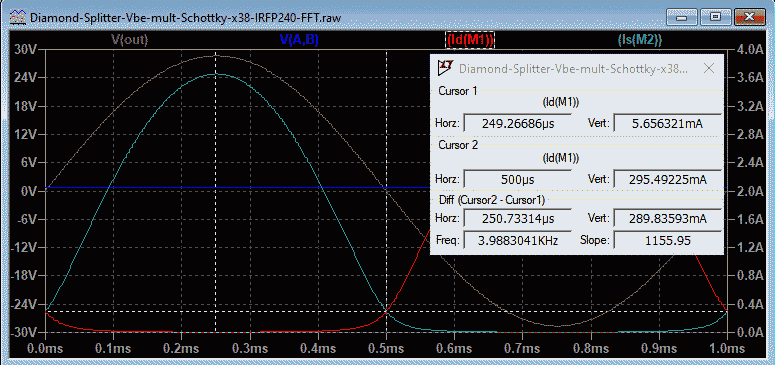Minimize the waveform window
The image size is (775, 365).
point(683,17)
